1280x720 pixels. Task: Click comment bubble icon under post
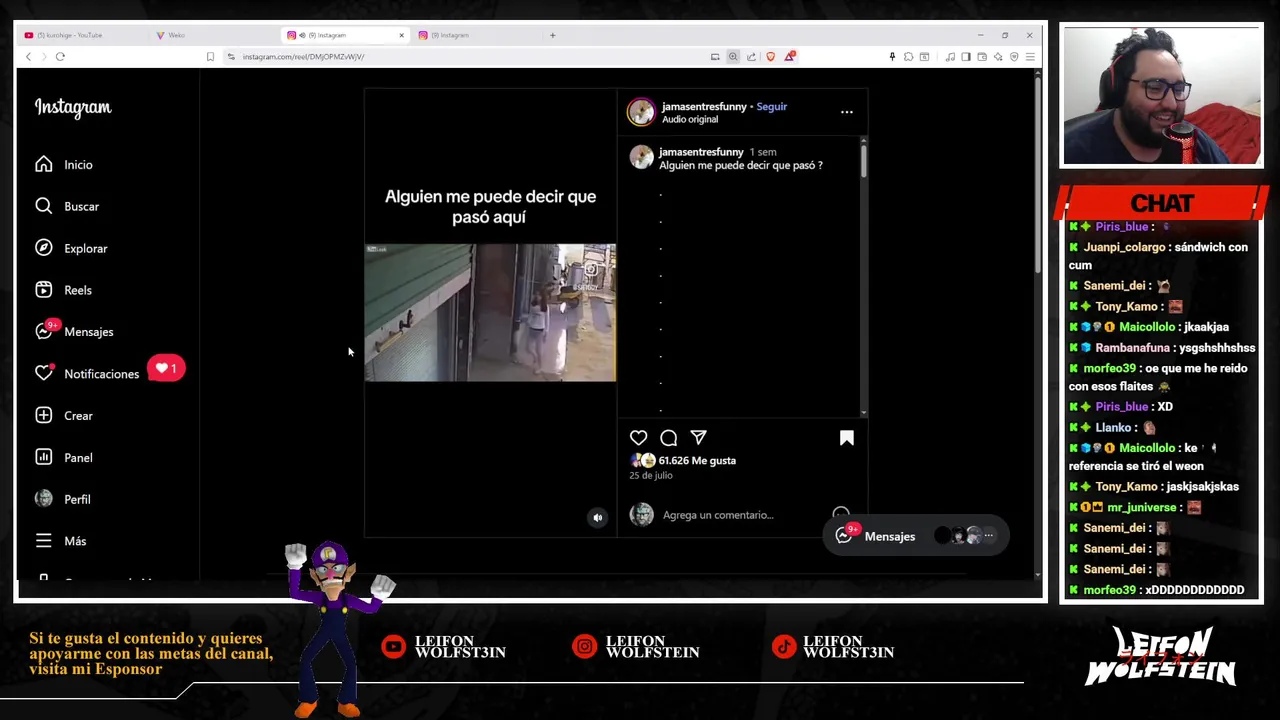669,438
